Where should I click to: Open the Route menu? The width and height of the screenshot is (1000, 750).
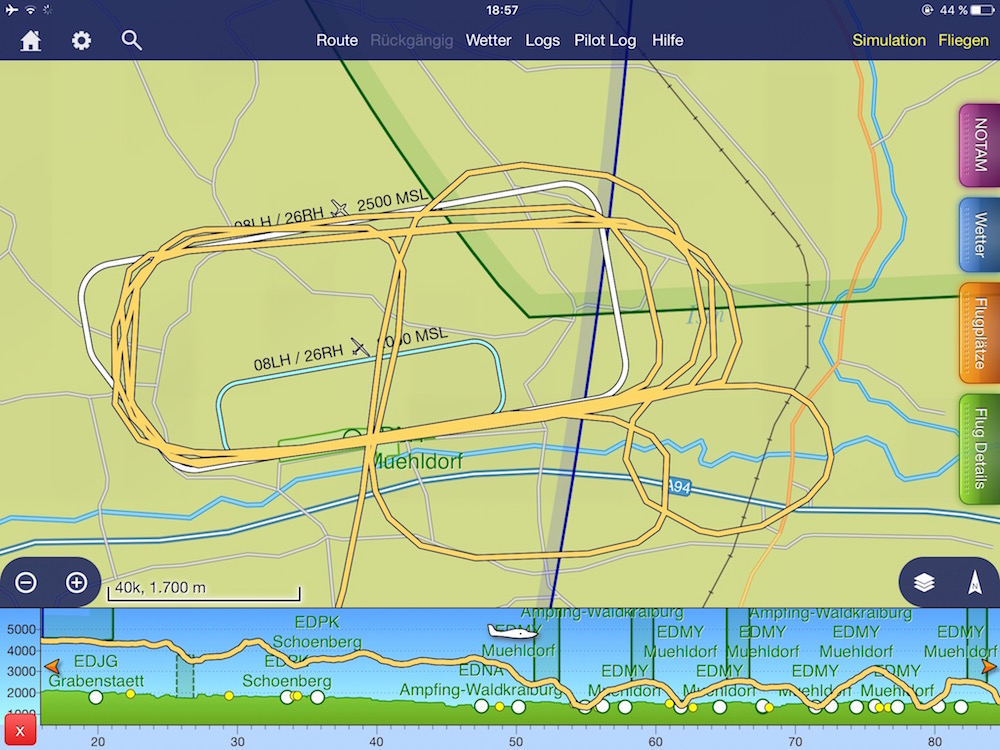[337, 40]
